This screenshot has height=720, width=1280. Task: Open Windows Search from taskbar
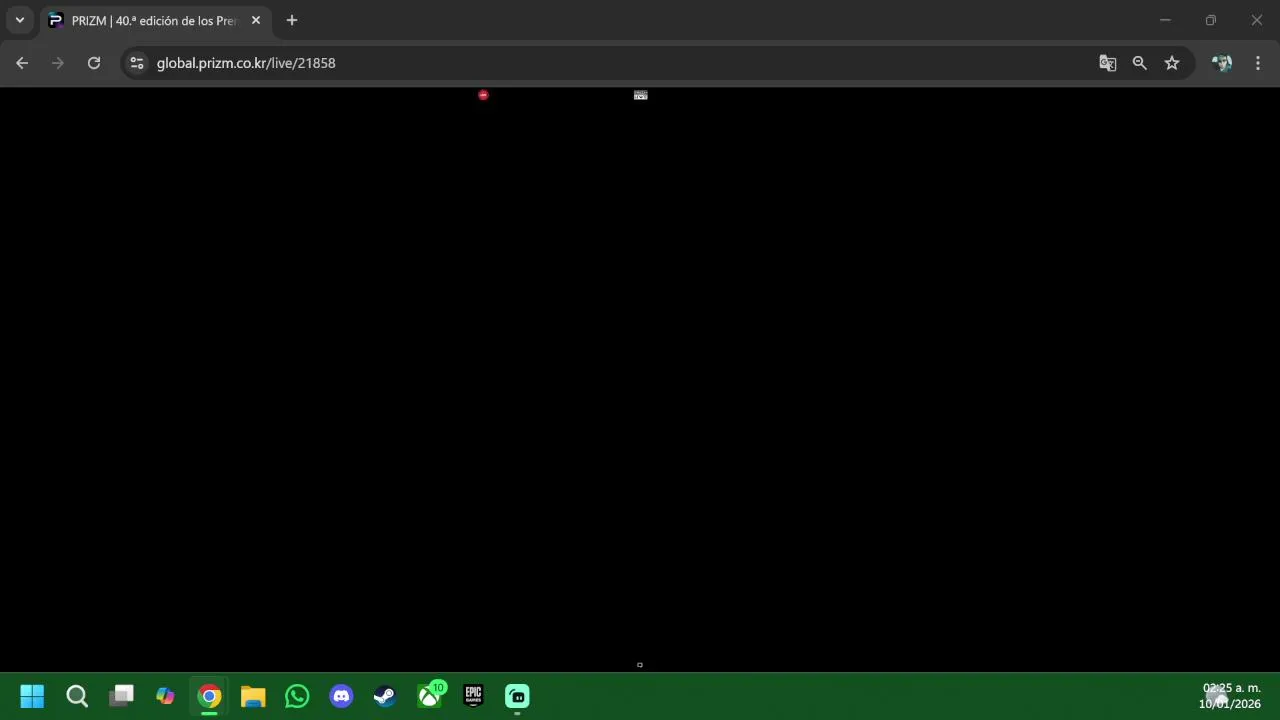(x=77, y=696)
